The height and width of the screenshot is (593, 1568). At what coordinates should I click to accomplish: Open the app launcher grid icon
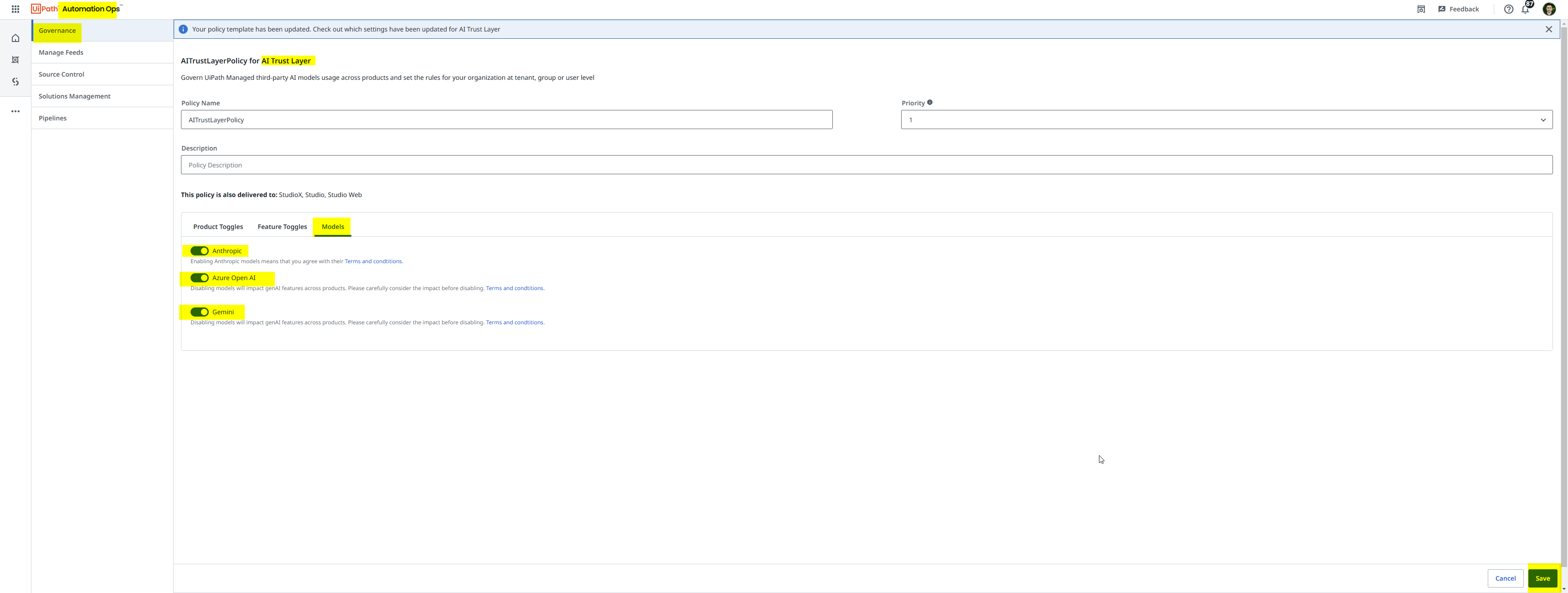coord(15,9)
